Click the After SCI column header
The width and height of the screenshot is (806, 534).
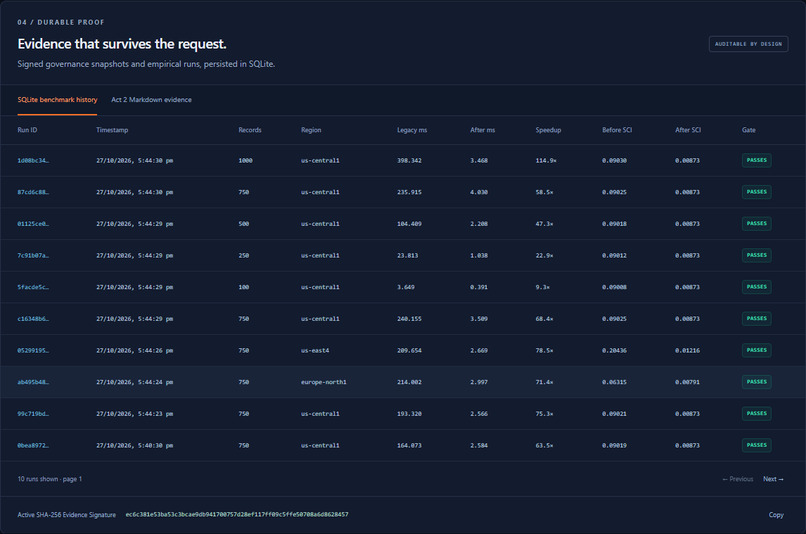coord(688,130)
